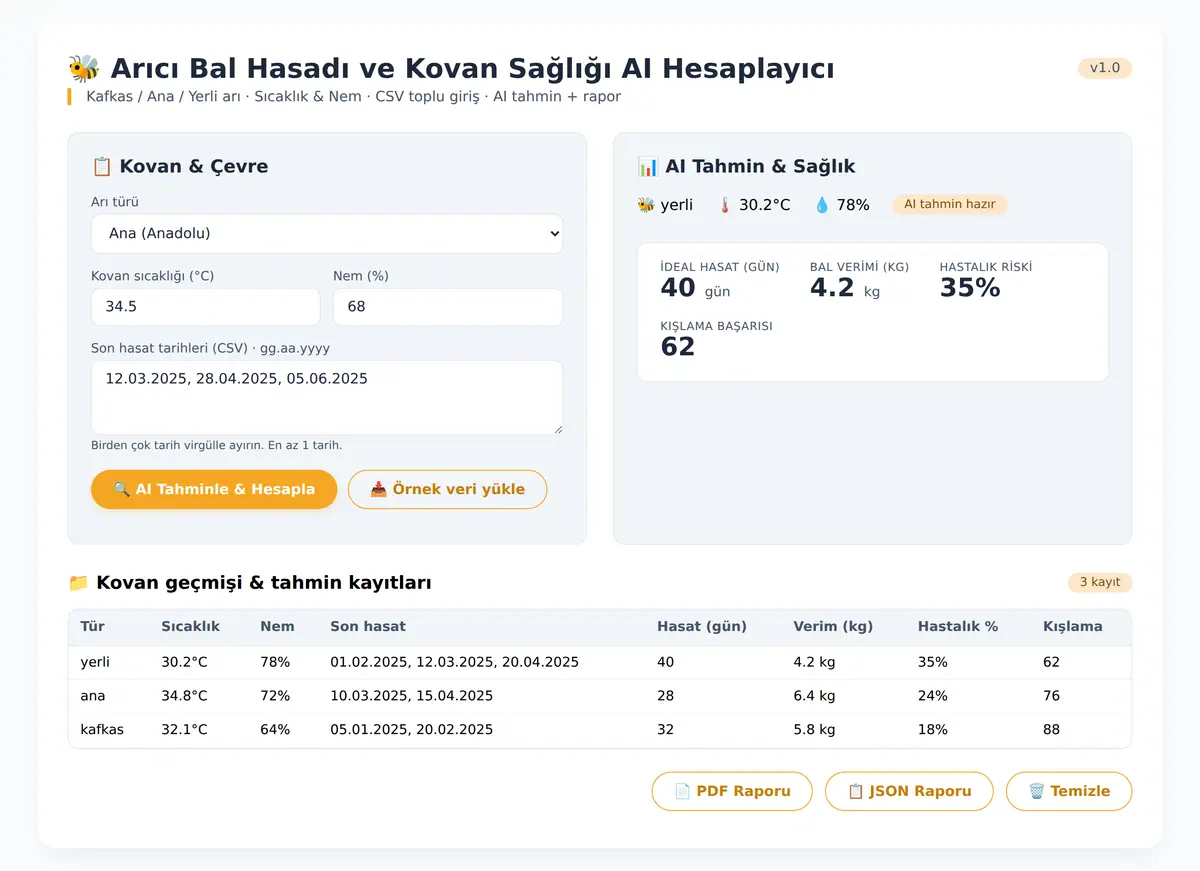Click the Kışlama column header

point(1072,626)
